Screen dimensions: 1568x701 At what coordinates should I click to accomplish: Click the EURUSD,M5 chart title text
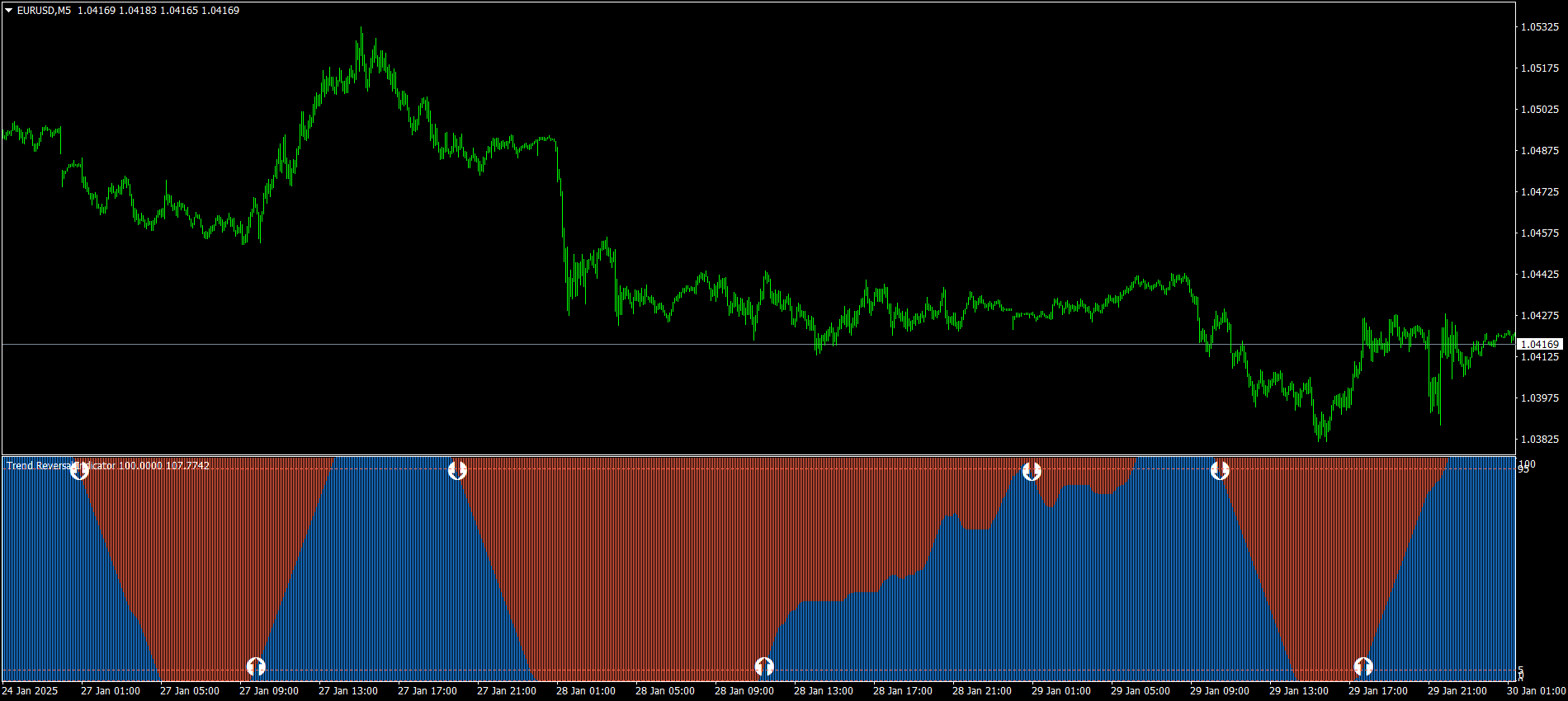coord(44,11)
